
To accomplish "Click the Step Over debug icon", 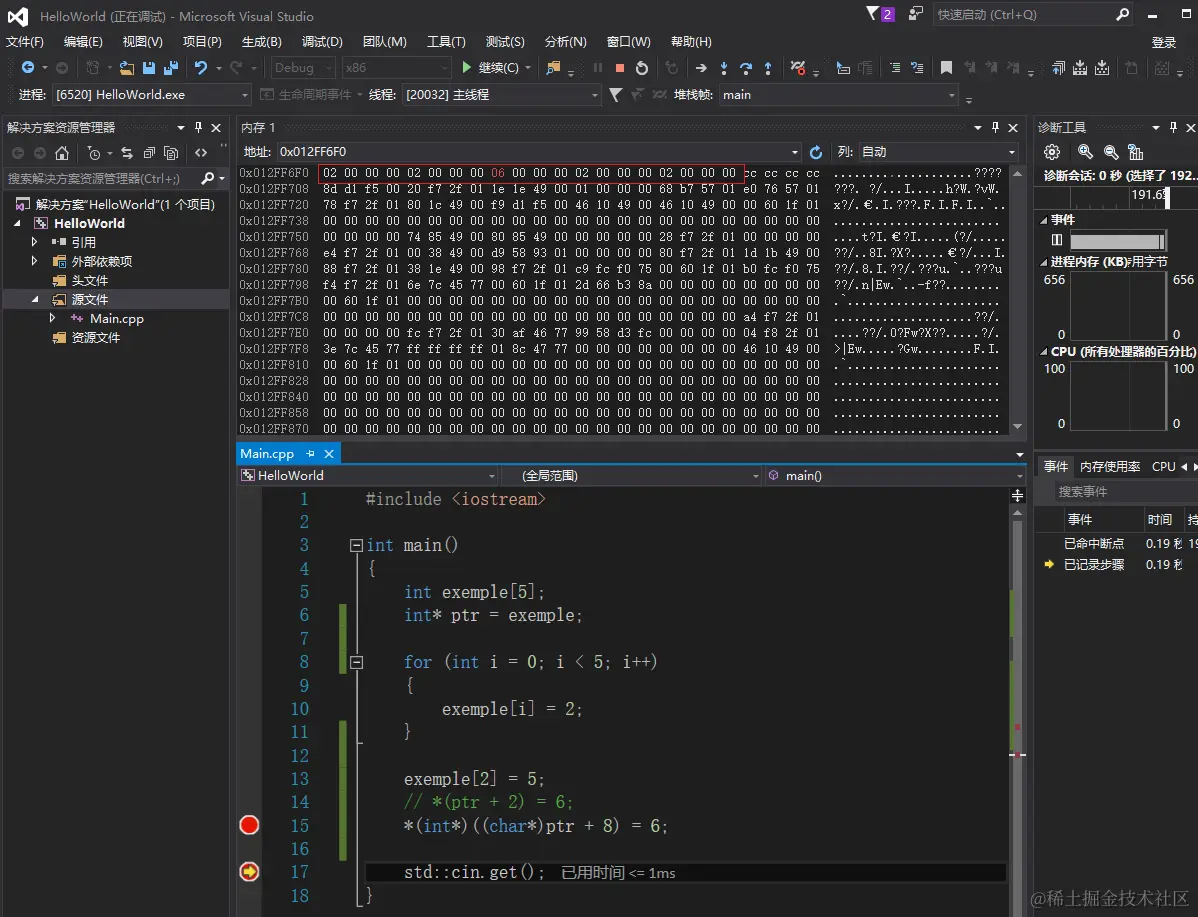I will [745, 68].
